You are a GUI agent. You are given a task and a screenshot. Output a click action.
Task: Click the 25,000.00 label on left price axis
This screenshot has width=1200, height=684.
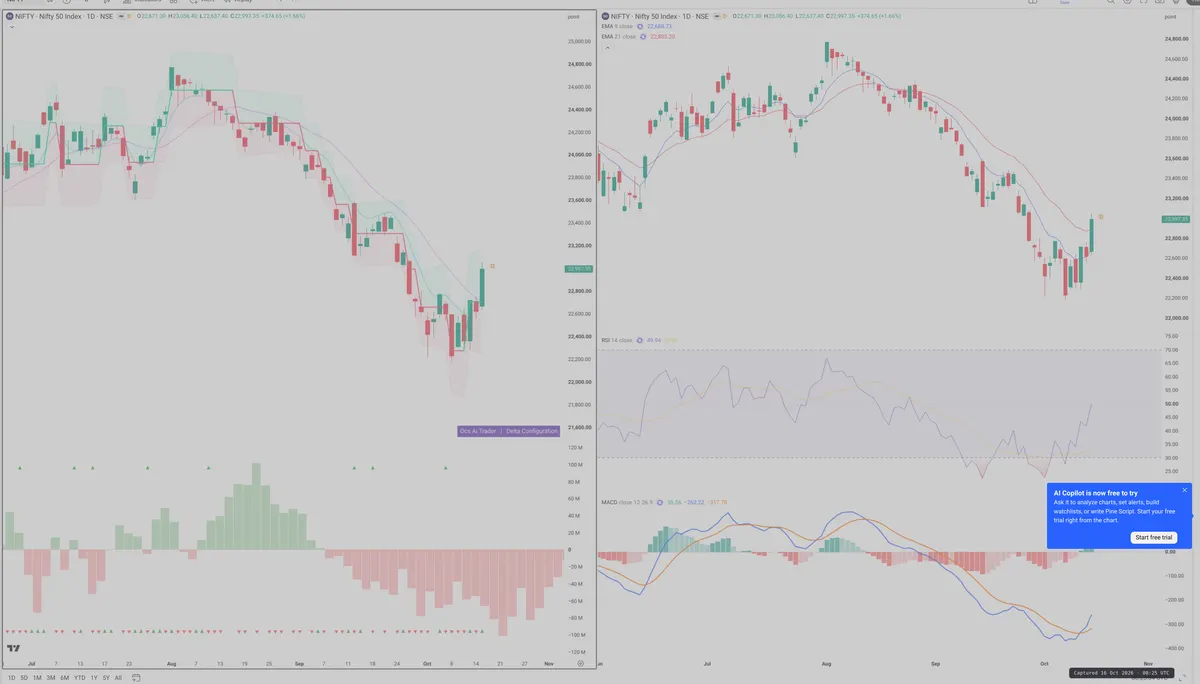(x=579, y=42)
